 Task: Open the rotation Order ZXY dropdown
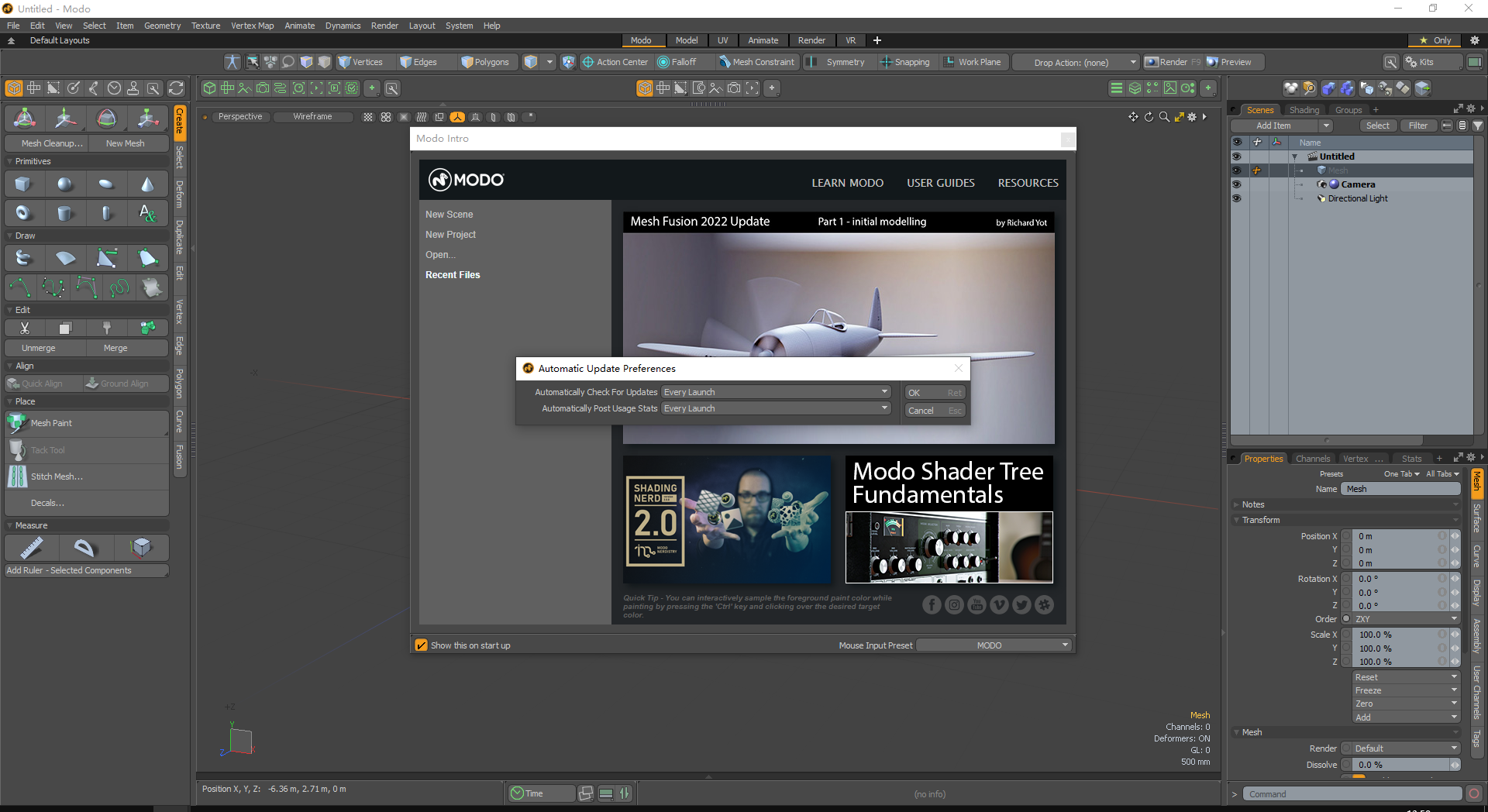(x=1406, y=619)
